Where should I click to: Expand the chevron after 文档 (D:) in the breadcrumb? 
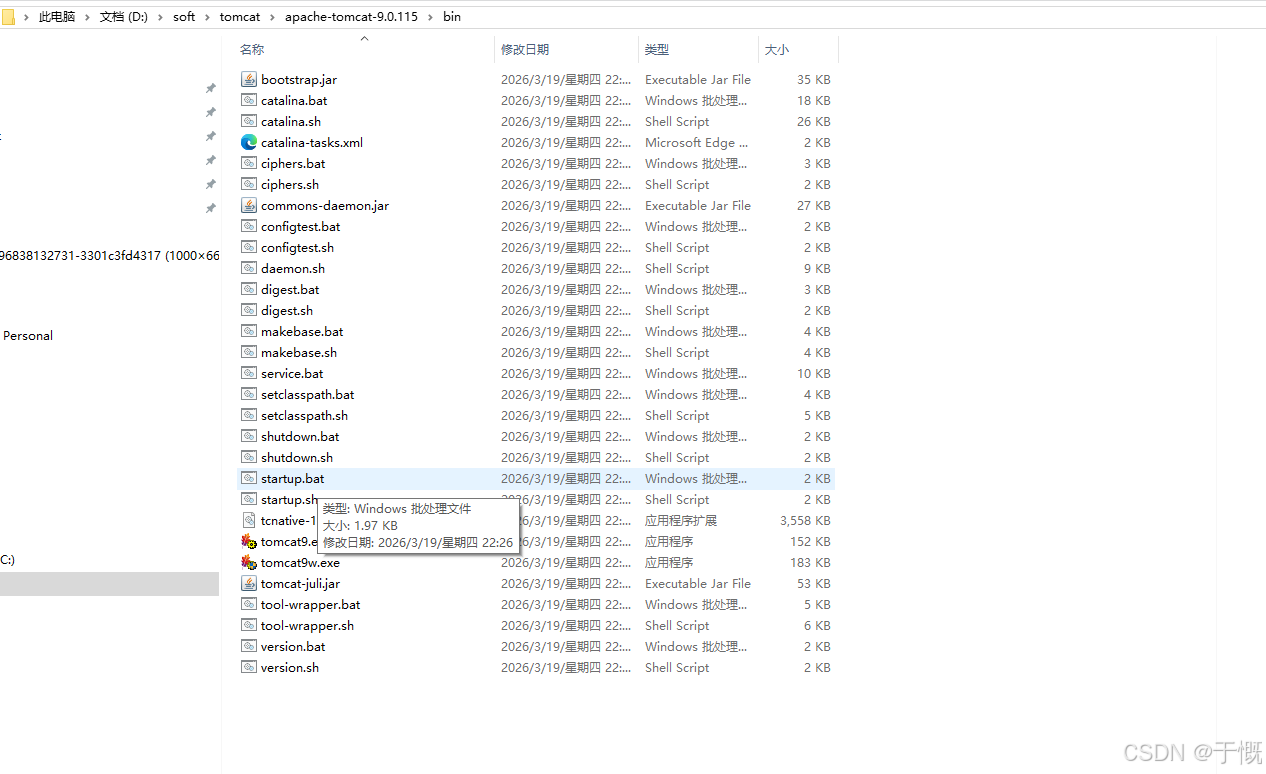160,17
